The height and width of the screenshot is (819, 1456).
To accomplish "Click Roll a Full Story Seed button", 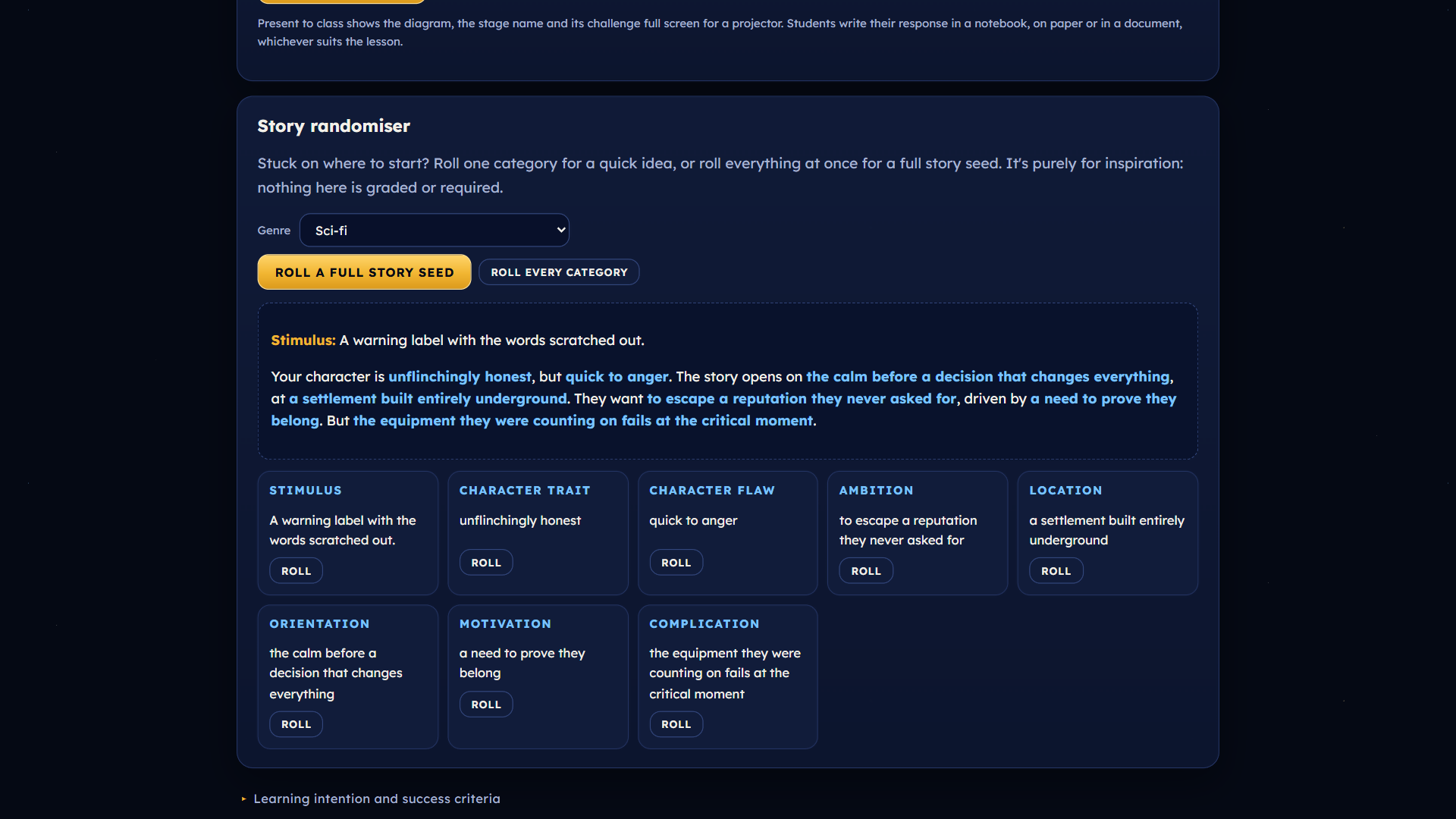I will [x=364, y=272].
